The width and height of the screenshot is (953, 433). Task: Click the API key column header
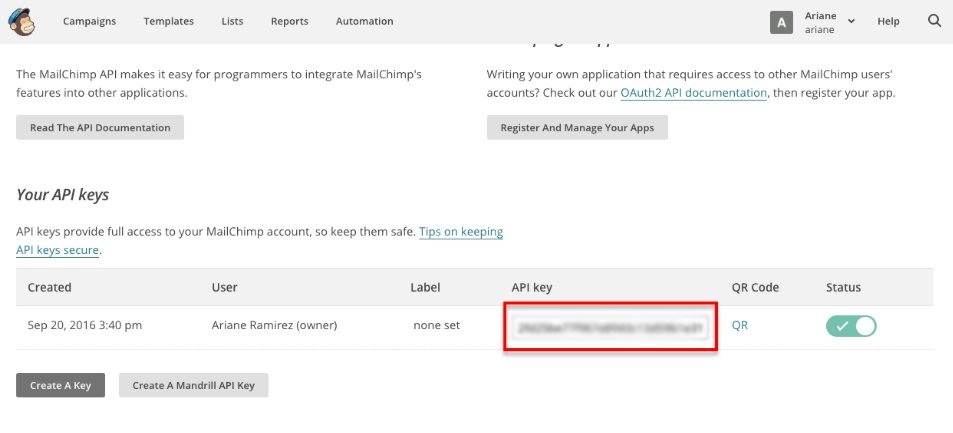[532, 288]
